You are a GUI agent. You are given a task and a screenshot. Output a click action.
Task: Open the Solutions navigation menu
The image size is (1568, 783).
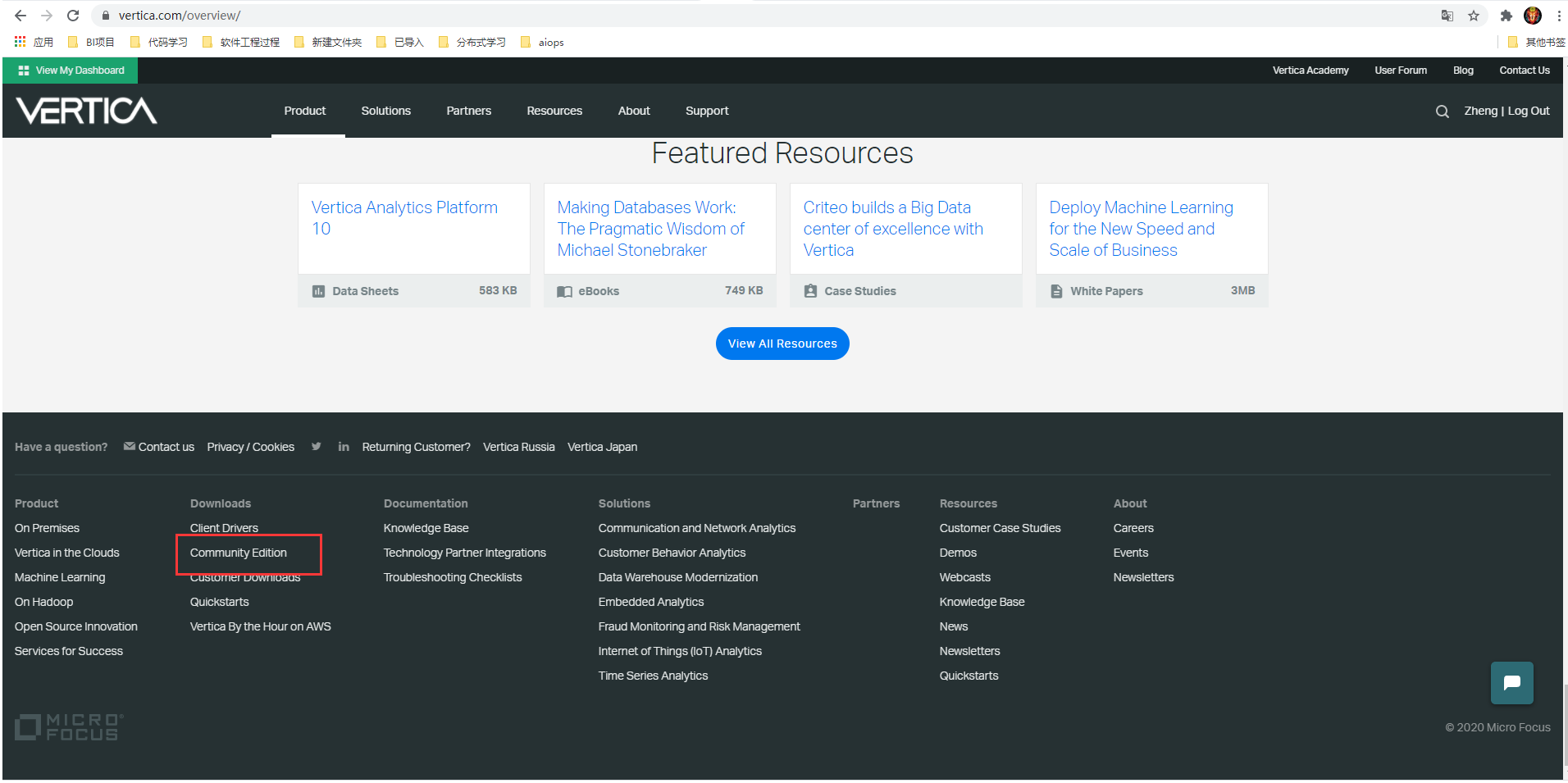pos(385,111)
